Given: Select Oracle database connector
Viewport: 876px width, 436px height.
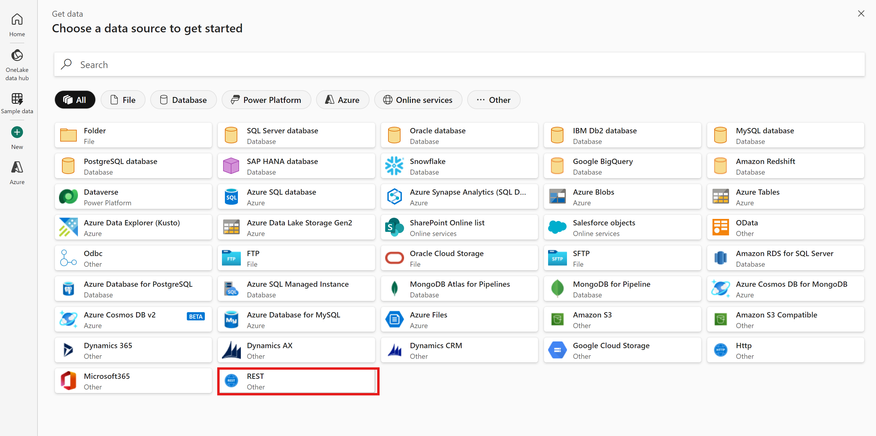Looking at the screenshot, I should coord(459,135).
